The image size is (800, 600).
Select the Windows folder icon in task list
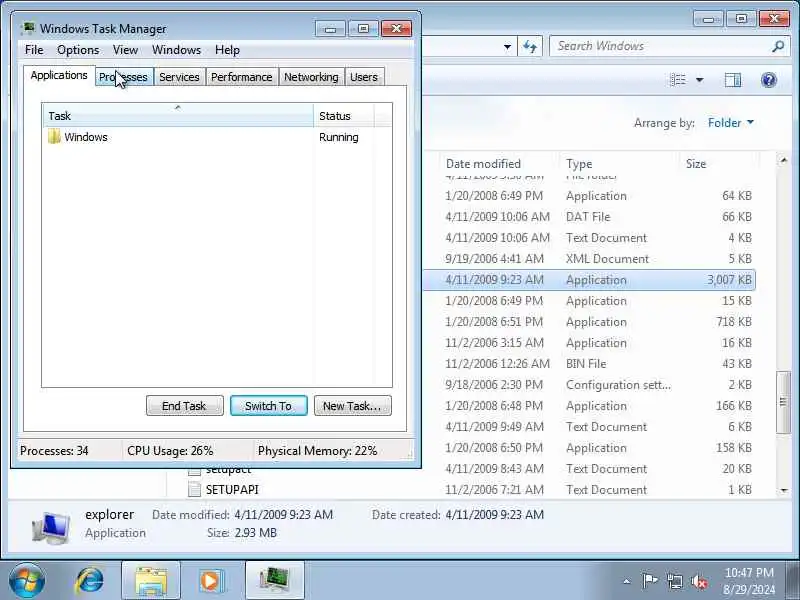[54, 137]
